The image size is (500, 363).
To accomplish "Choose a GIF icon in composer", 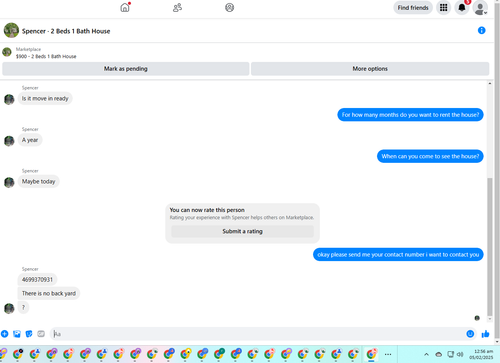I will tap(41, 334).
